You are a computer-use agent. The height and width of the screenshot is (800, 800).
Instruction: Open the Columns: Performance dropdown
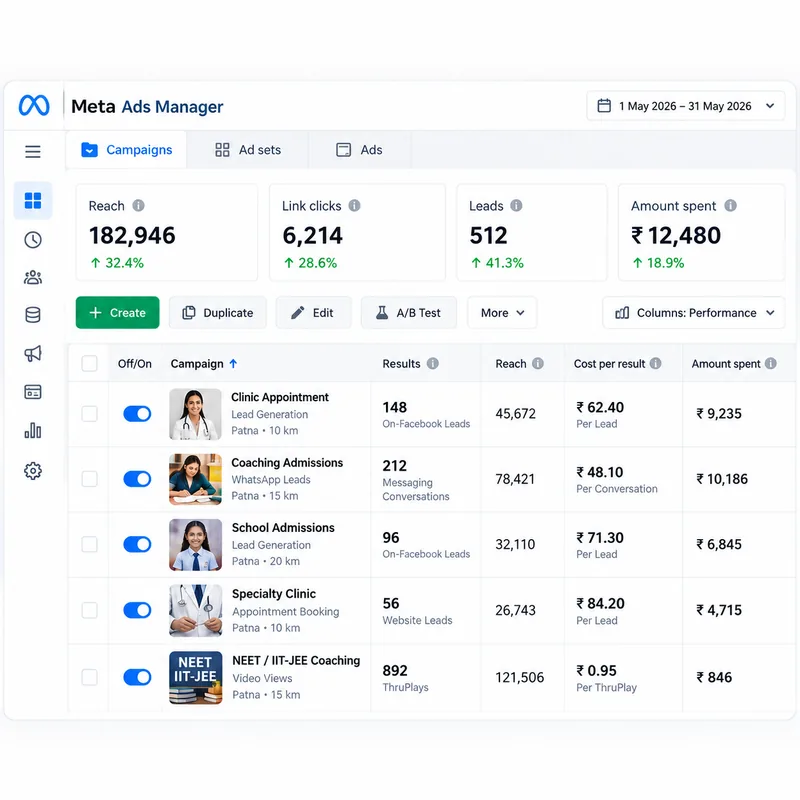(694, 313)
